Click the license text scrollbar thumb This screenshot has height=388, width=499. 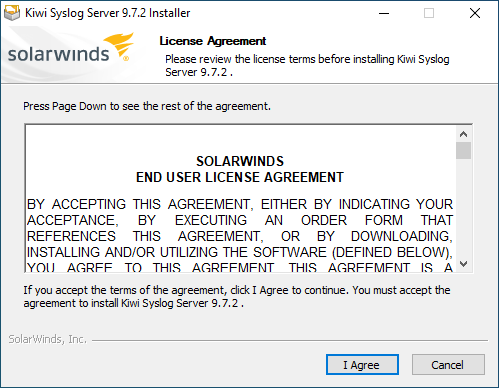click(x=463, y=151)
